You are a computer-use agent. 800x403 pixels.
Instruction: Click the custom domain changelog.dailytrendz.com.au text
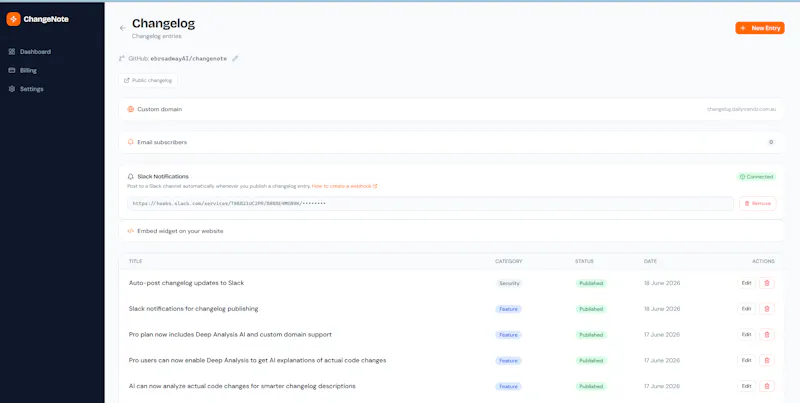click(741, 109)
